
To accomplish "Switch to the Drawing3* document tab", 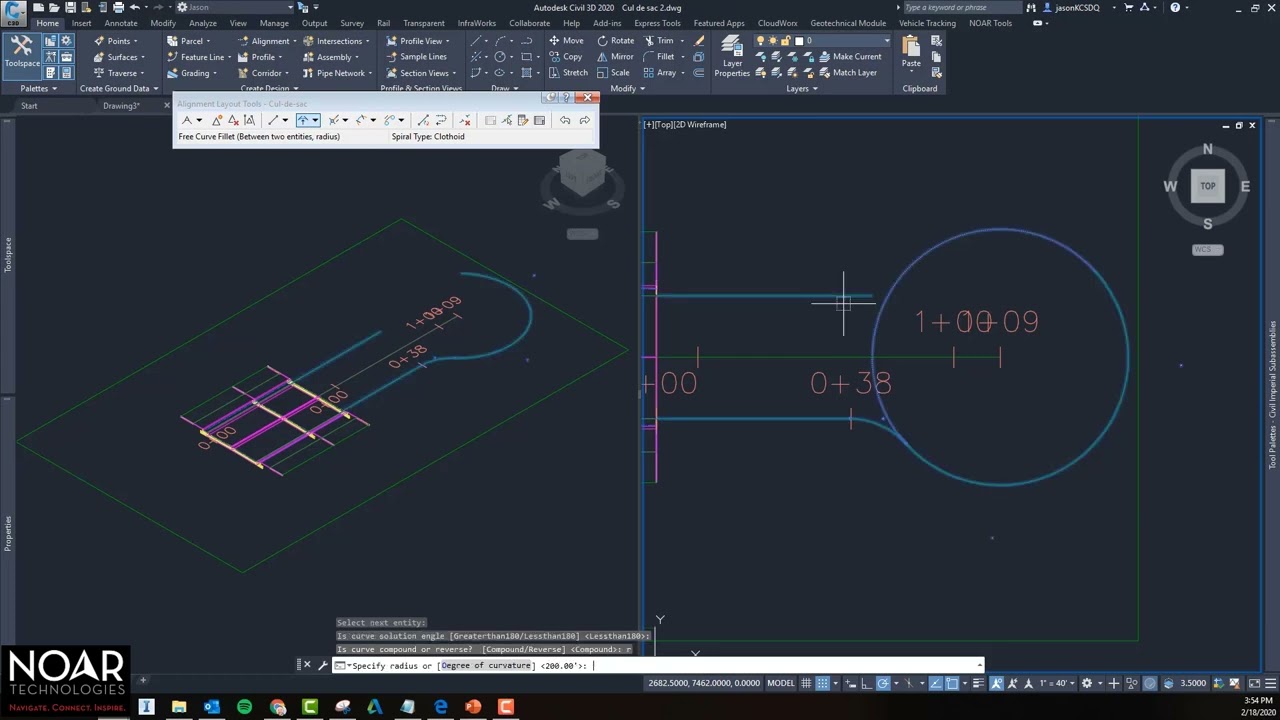I will click(122, 106).
